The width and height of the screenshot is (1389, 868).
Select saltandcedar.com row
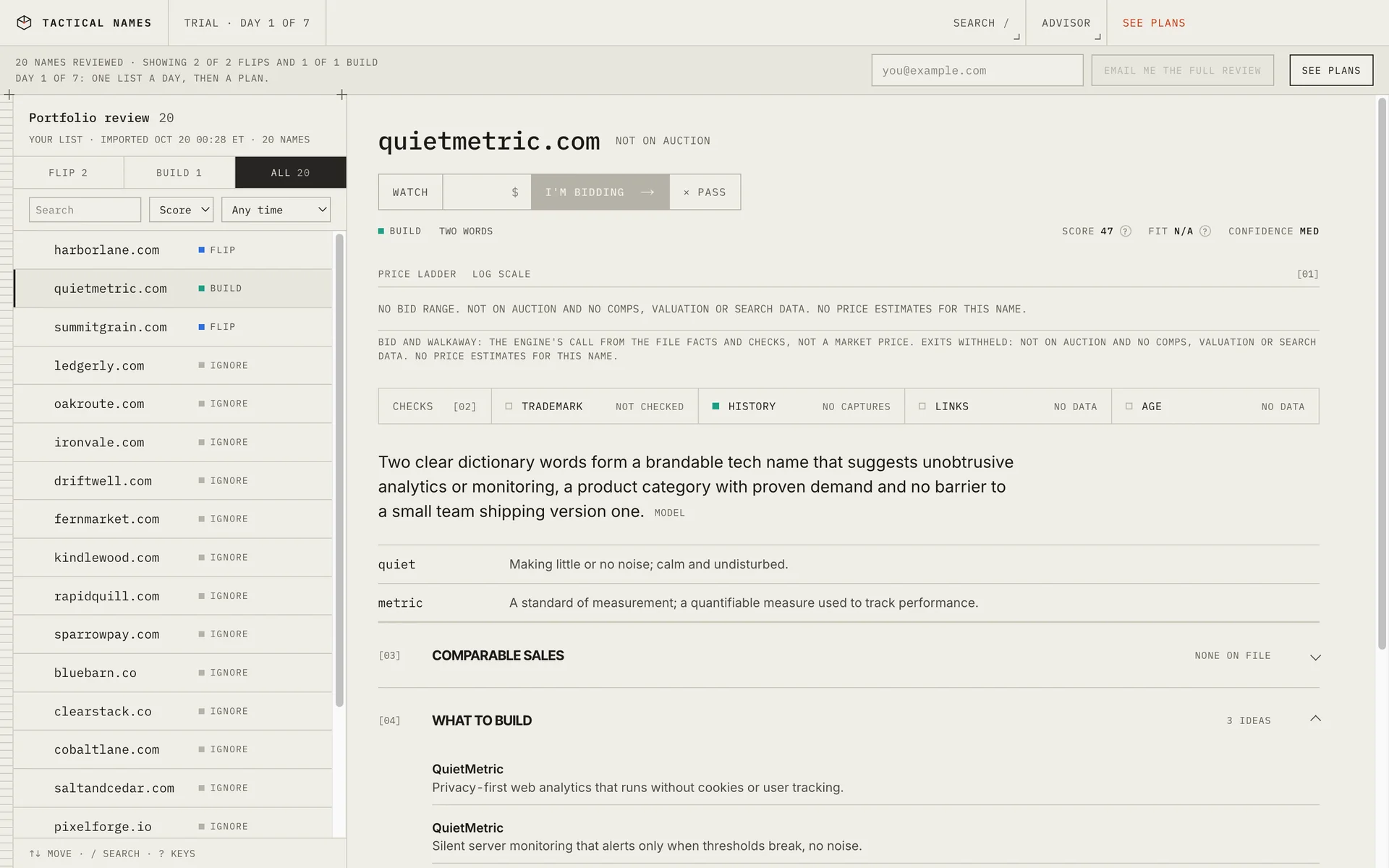coord(173,788)
